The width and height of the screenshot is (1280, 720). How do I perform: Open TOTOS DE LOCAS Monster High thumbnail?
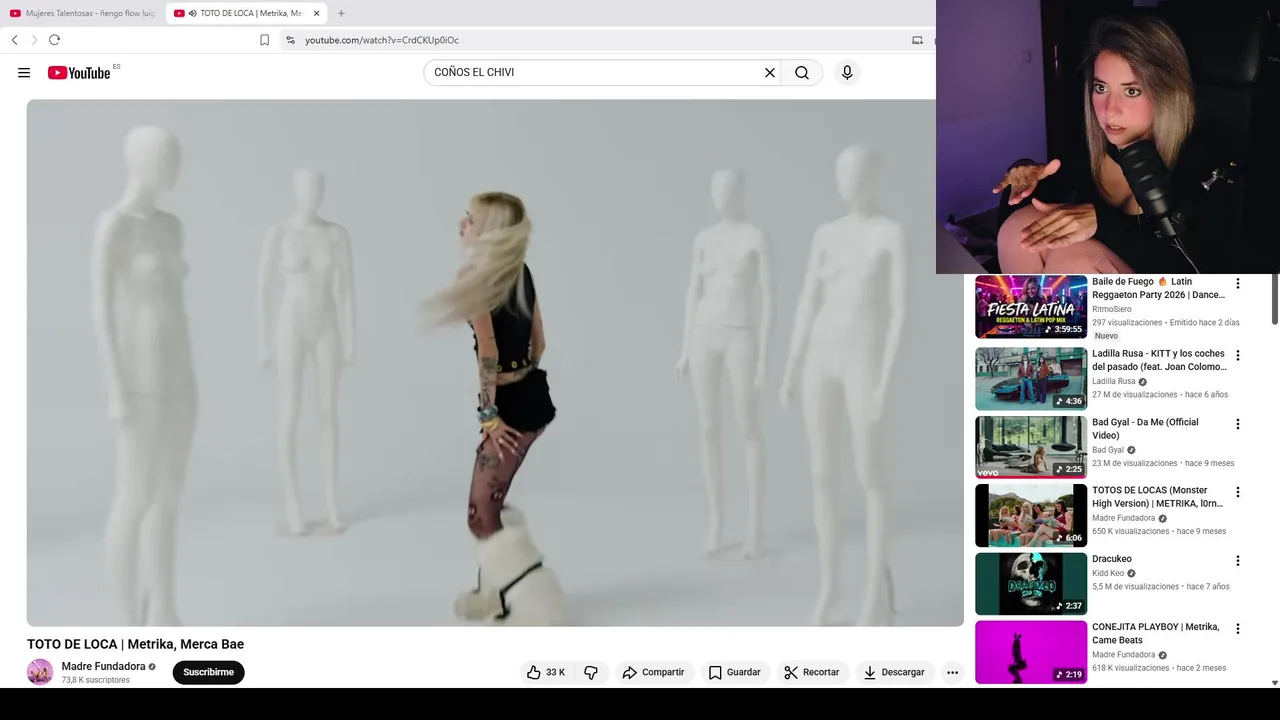pyautogui.click(x=1031, y=515)
